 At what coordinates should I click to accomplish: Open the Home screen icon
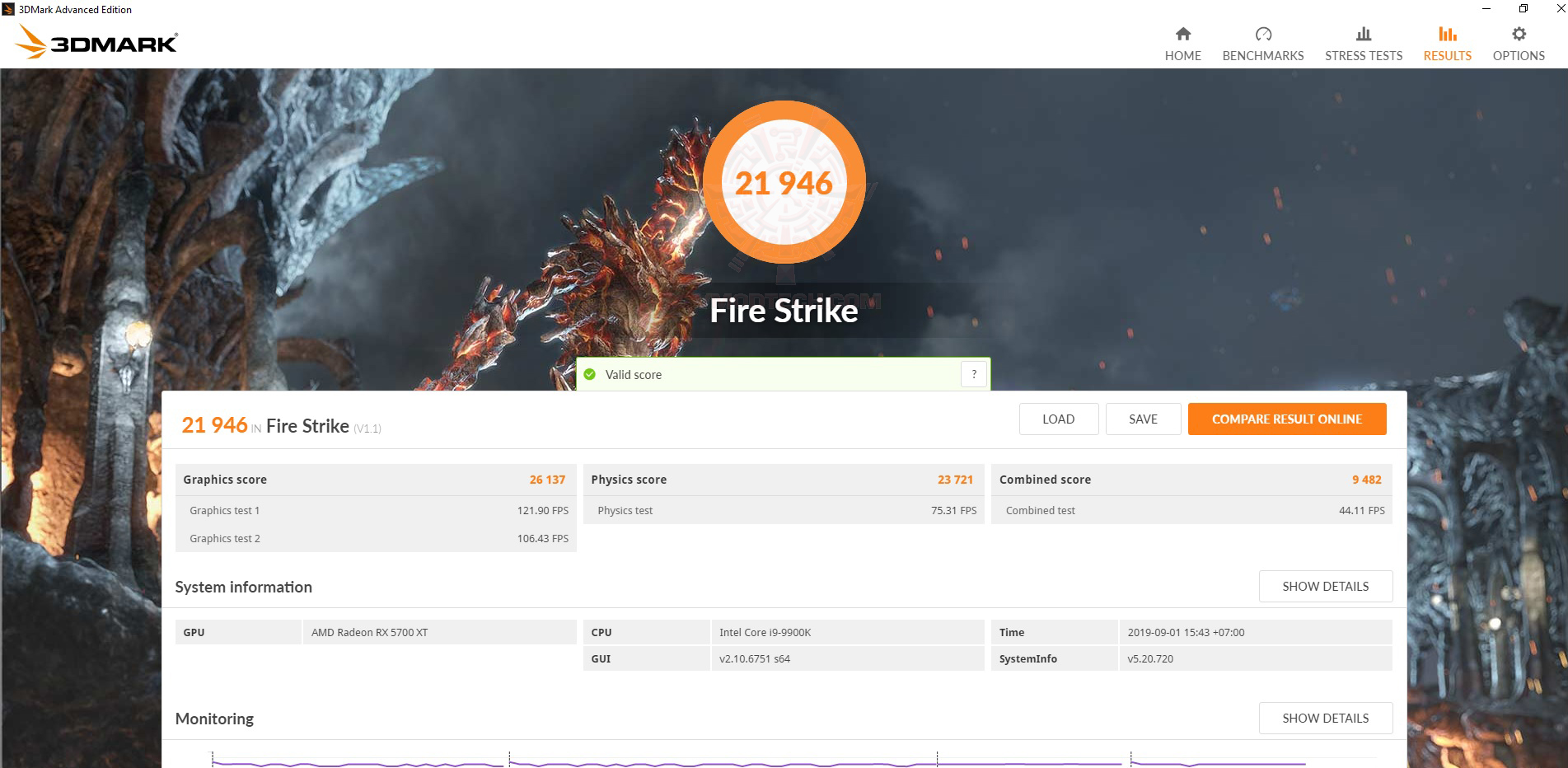click(x=1182, y=35)
